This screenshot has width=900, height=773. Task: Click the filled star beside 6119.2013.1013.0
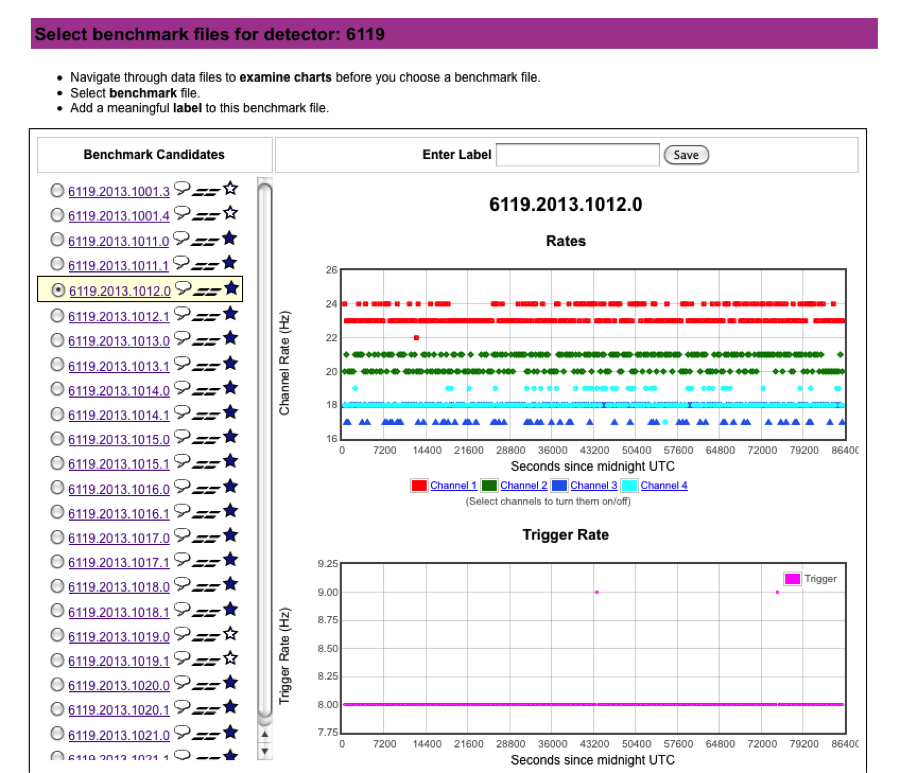(x=230, y=339)
